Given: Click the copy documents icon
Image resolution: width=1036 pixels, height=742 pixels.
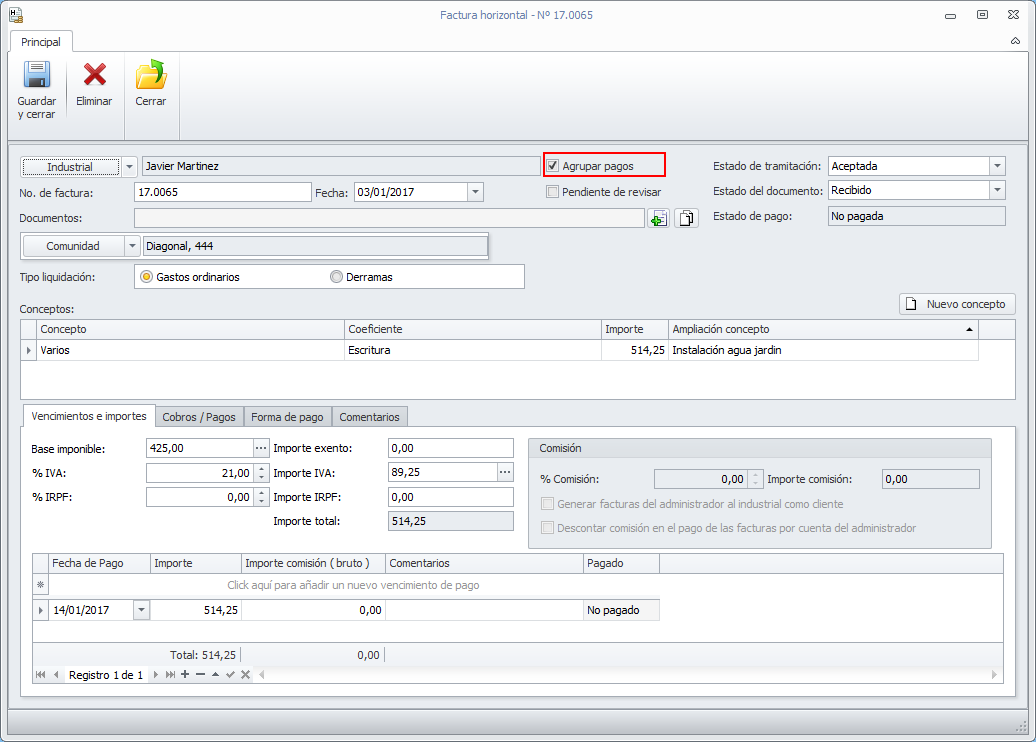Looking at the screenshot, I should coord(686,218).
